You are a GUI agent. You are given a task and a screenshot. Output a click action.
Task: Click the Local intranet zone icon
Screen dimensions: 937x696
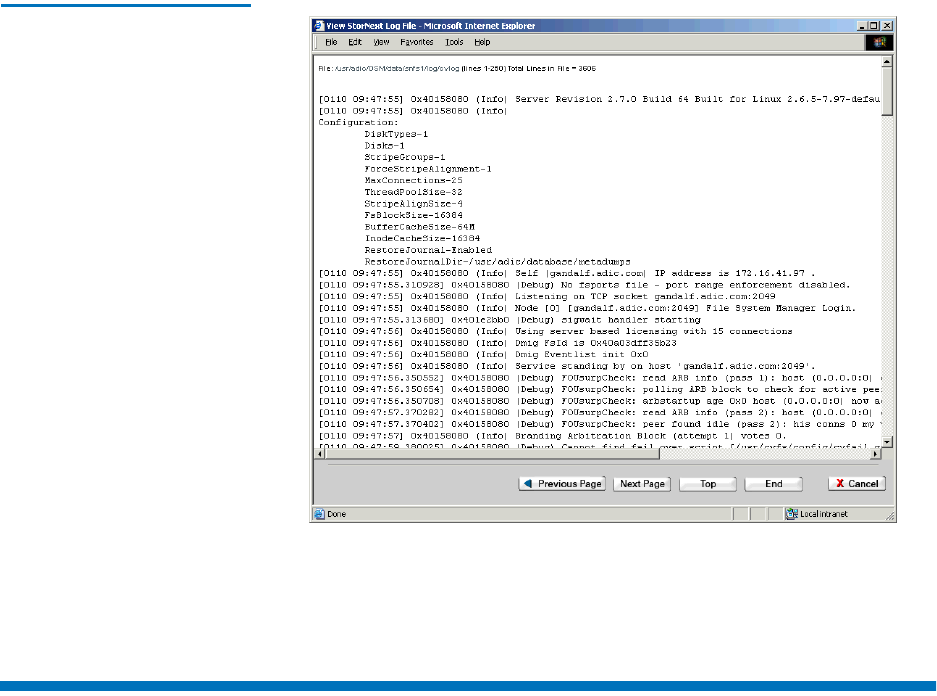tap(792, 514)
